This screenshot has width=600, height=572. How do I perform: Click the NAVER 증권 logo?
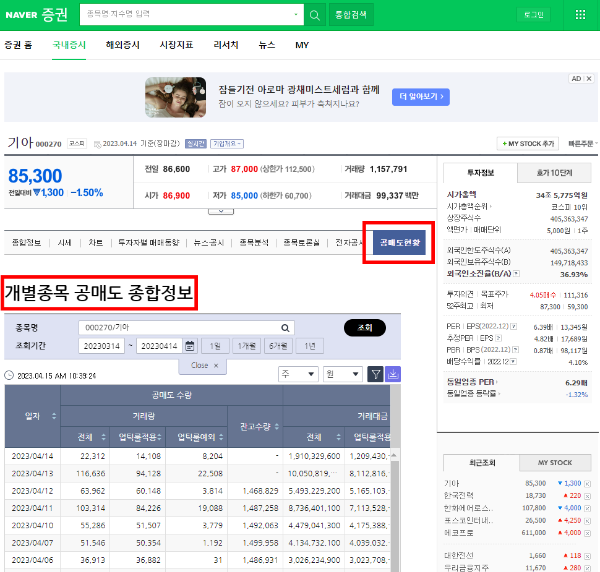coord(37,15)
